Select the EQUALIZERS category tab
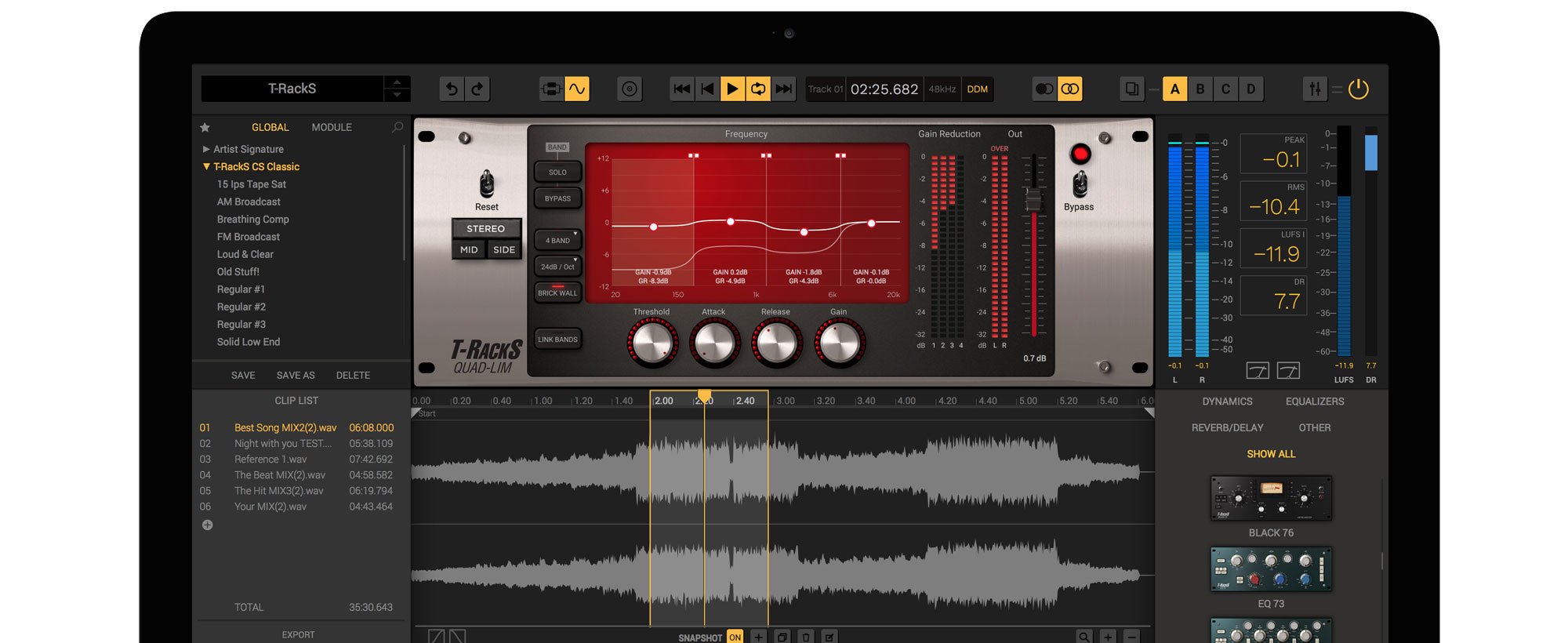 (1314, 401)
